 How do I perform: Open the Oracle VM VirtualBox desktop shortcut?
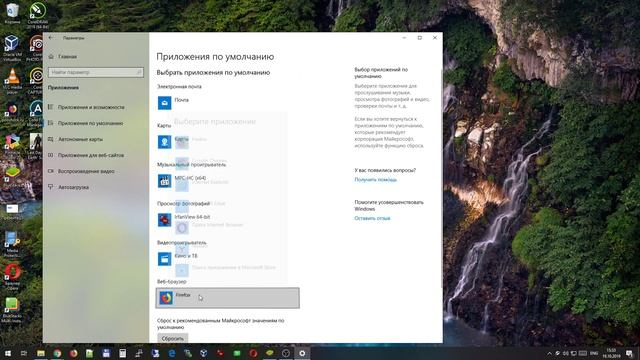11,48
